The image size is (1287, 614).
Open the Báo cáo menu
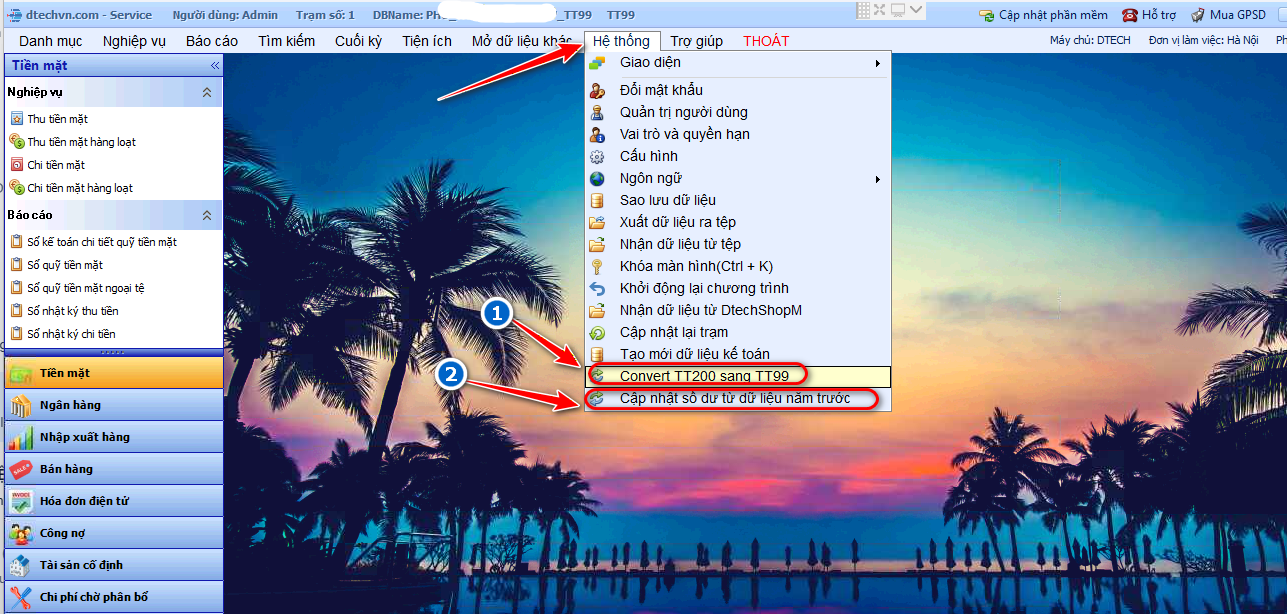point(211,41)
